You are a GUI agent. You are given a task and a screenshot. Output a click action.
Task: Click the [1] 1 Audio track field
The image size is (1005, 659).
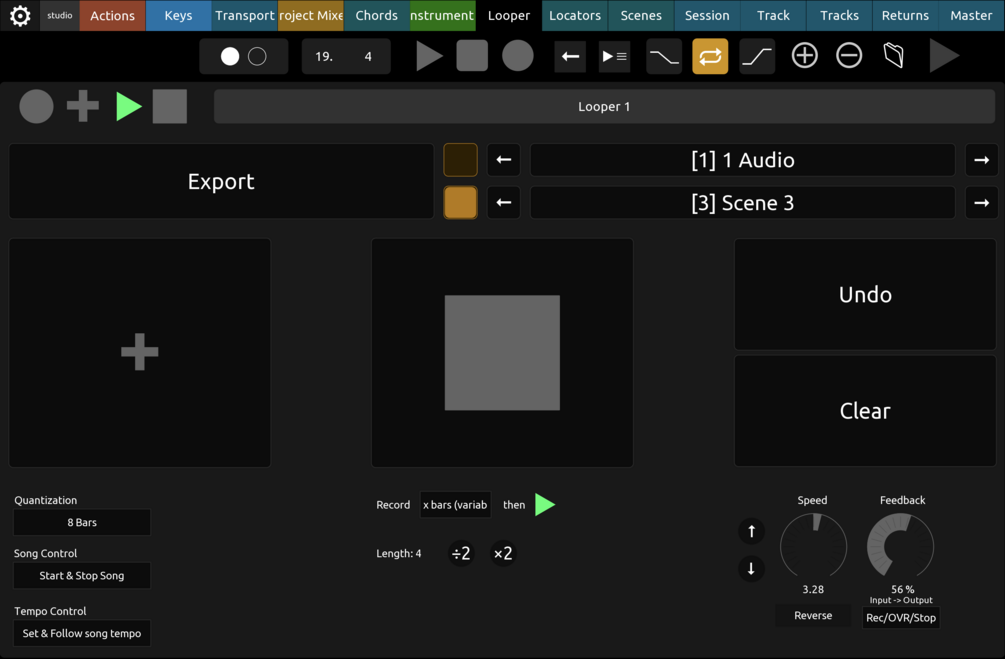tap(742, 160)
